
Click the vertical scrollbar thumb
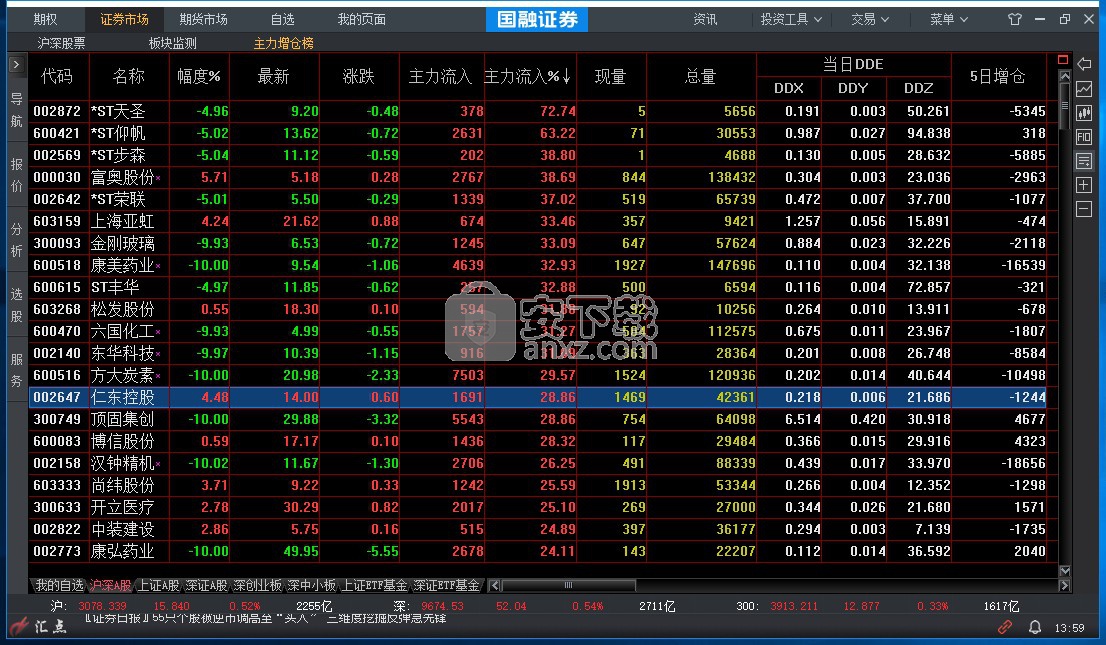[1064, 106]
